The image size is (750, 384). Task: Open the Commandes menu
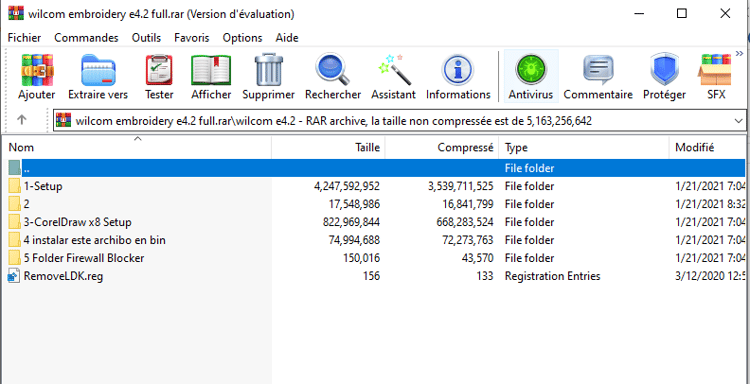tap(86, 38)
